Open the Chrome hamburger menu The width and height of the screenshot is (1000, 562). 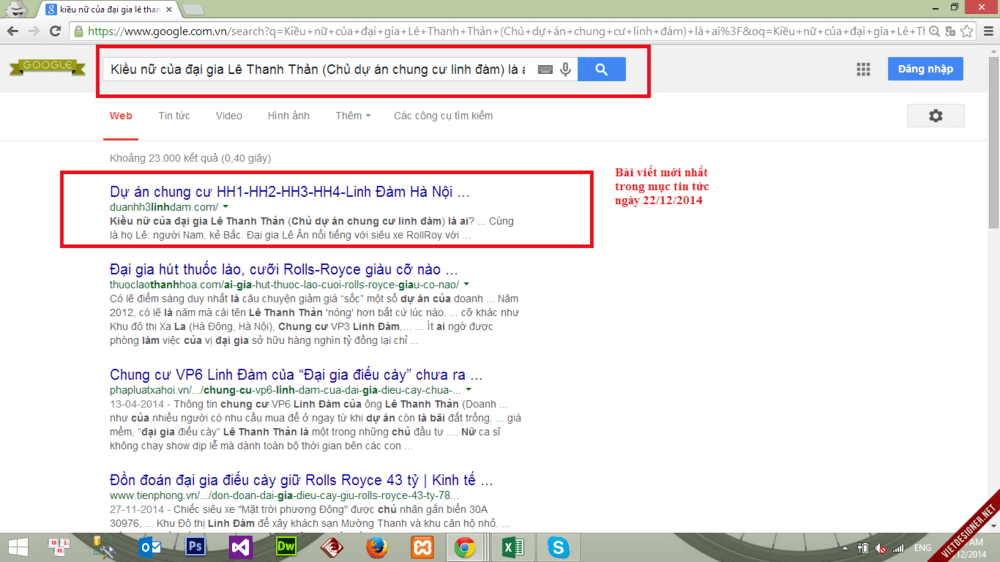(x=989, y=31)
